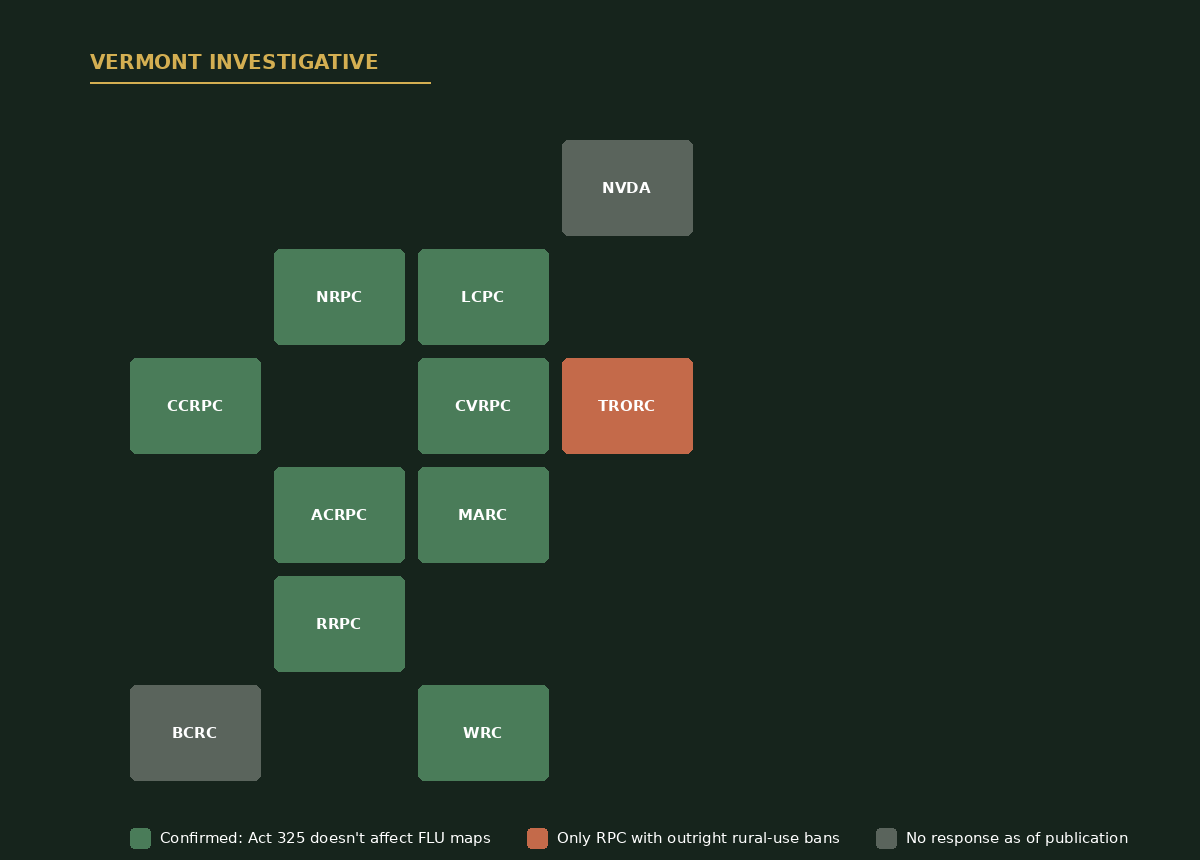Click the gray No response legend swatch
This screenshot has height=860, width=1200.
tap(886, 838)
